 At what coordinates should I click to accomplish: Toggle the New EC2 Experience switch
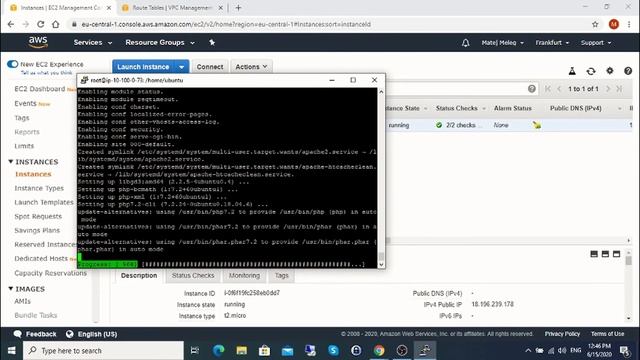point(13,64)
